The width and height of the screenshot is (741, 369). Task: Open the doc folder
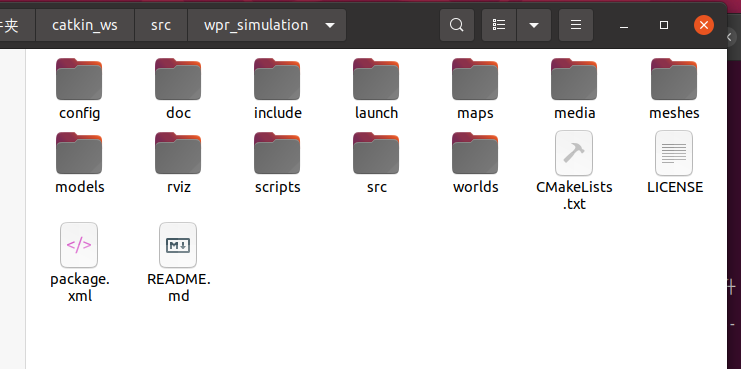pos(178,79)
